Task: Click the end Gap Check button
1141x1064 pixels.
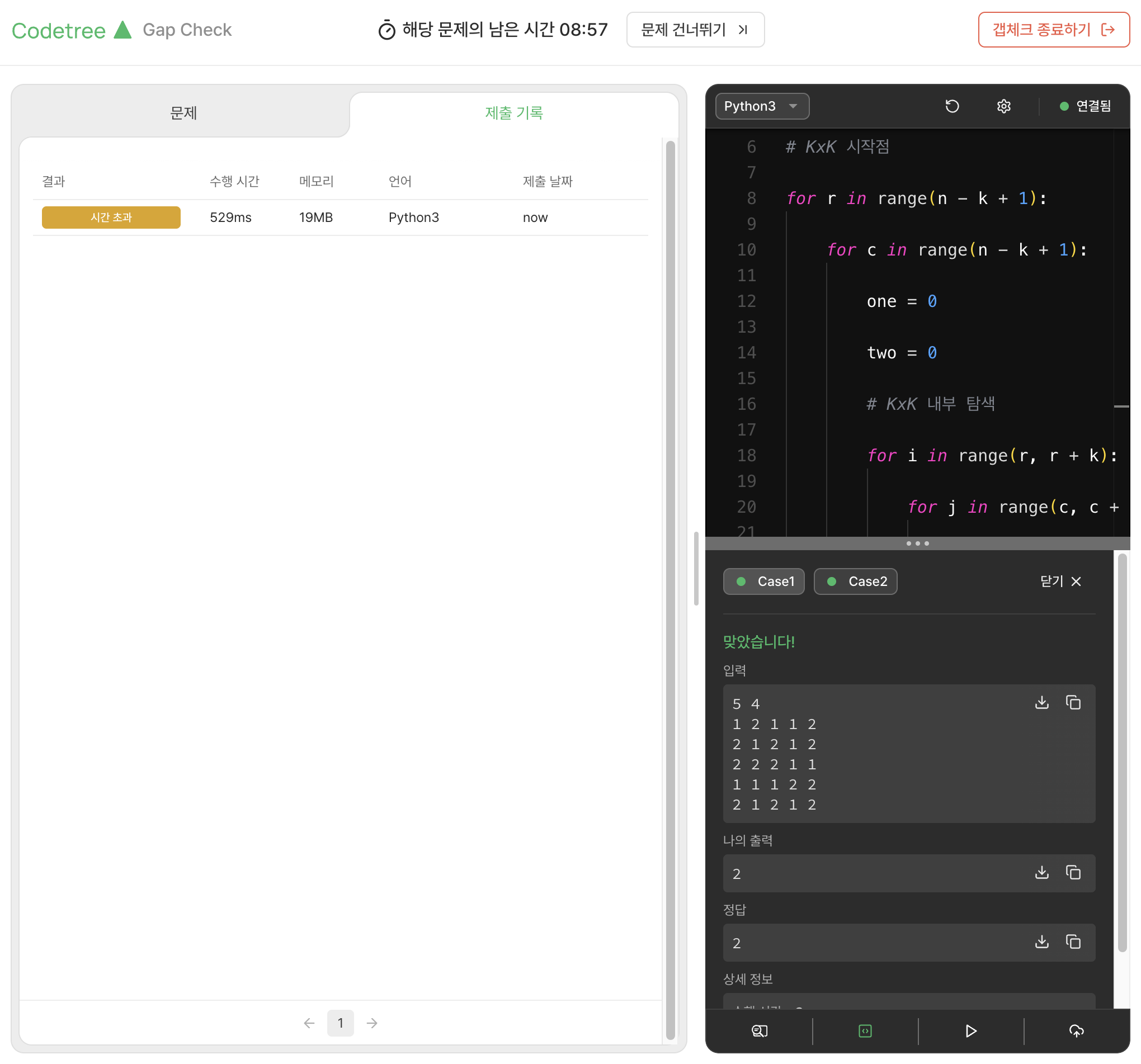Action: pos(1054,29)
